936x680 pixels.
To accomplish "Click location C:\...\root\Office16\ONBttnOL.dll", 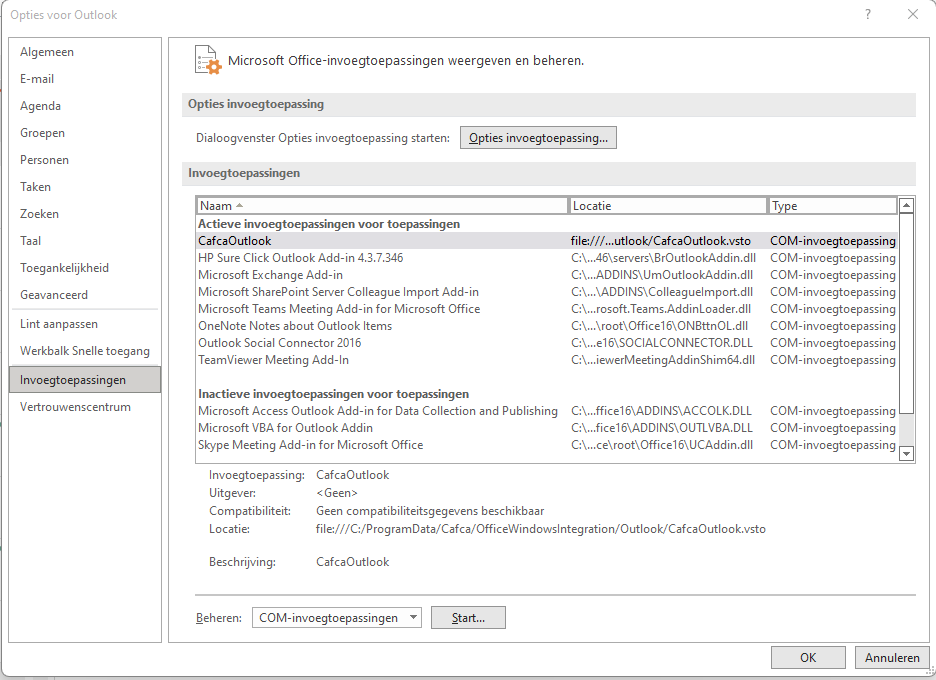I will point(660,326).
